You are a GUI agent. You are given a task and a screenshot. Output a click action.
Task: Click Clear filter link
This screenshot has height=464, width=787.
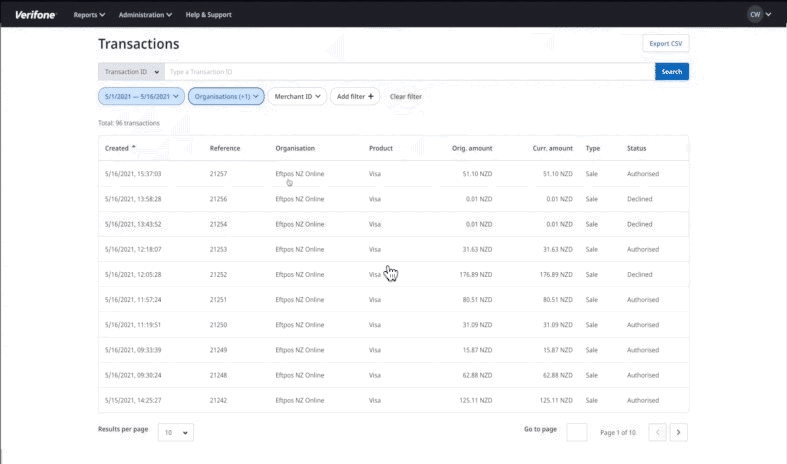405,96
